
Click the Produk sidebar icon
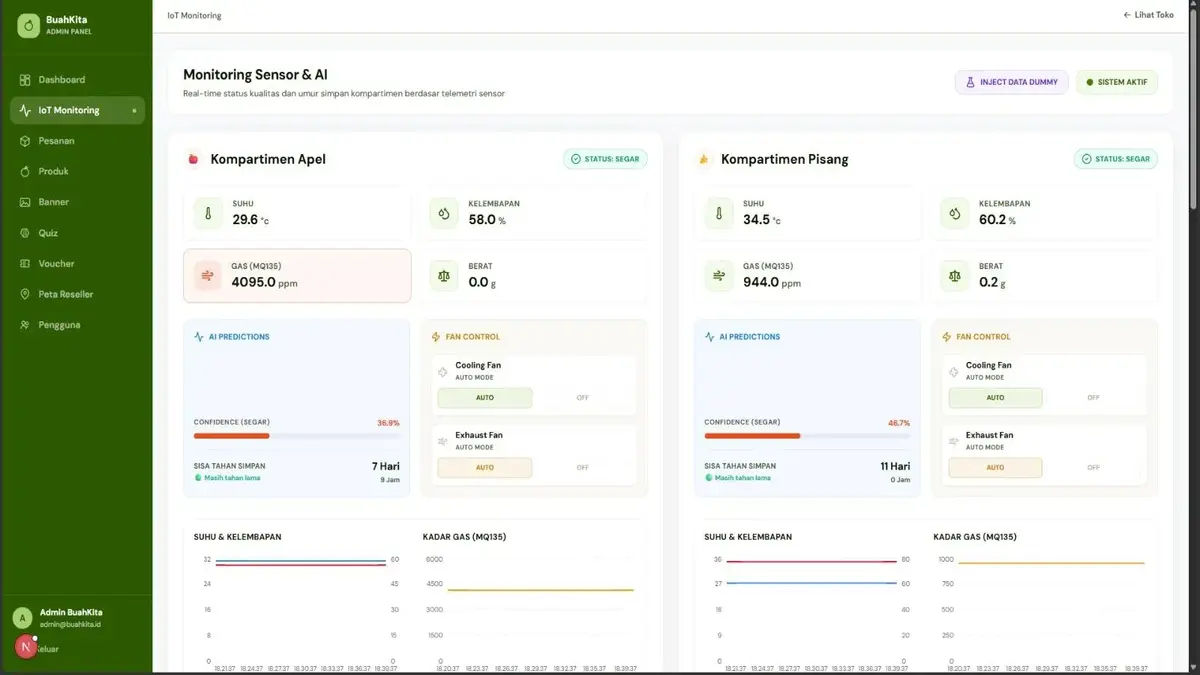pos(26,172)
